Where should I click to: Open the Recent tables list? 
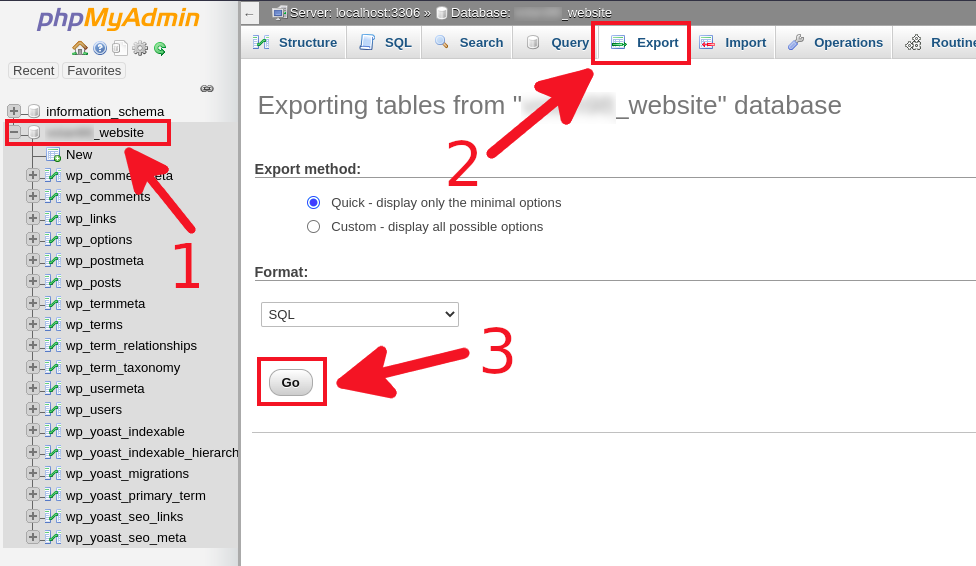tap(34, 70)
